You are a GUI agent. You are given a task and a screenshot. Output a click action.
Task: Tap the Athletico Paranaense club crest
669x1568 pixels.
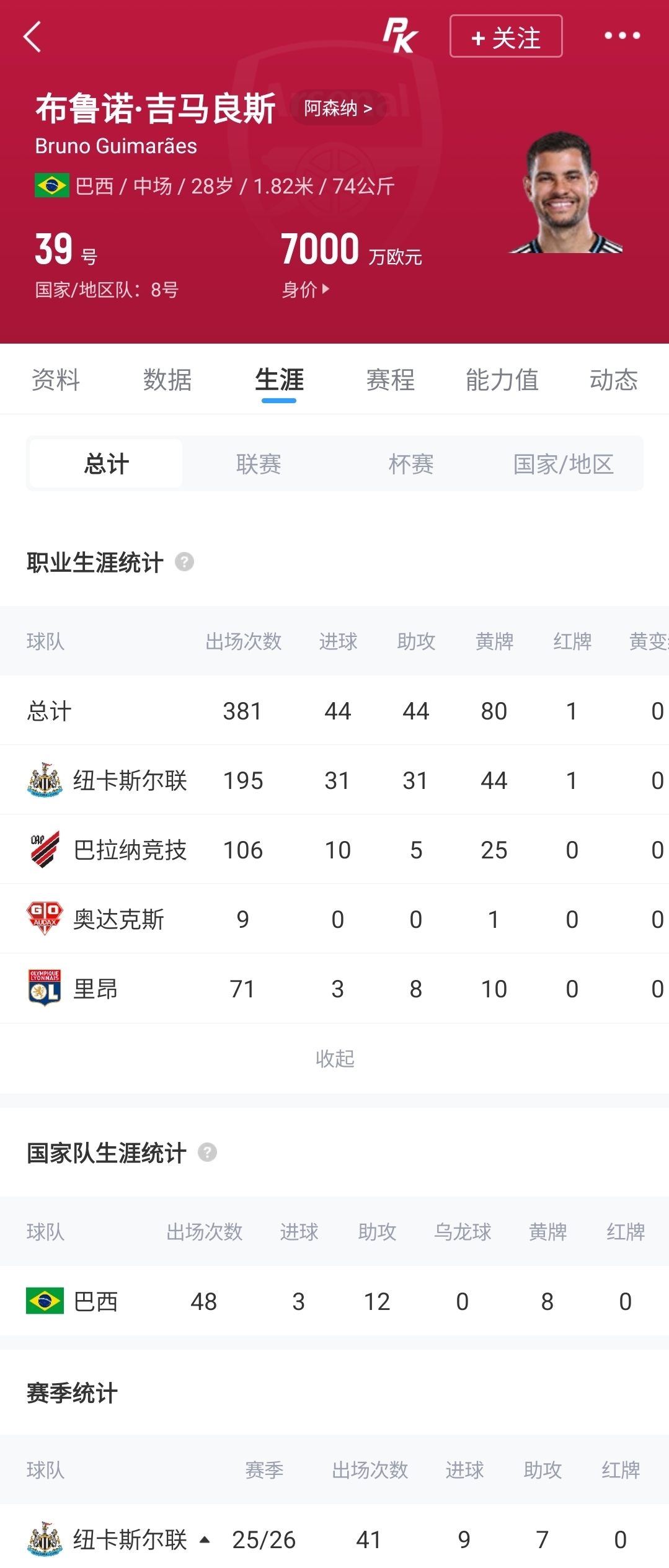pos(45,849)
